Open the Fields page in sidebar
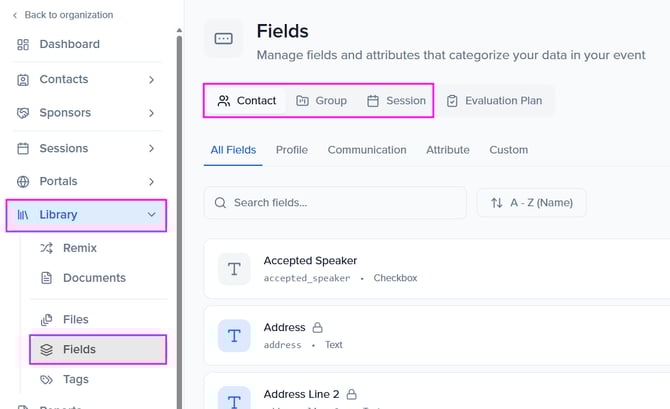 (79, 350)
